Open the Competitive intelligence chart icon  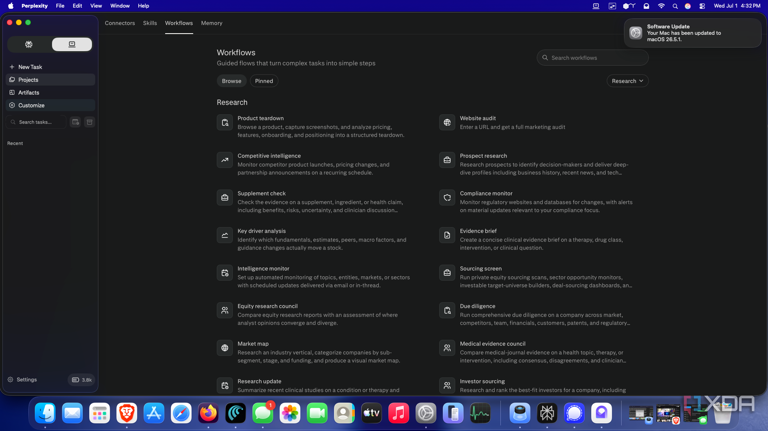pos(225,160)
